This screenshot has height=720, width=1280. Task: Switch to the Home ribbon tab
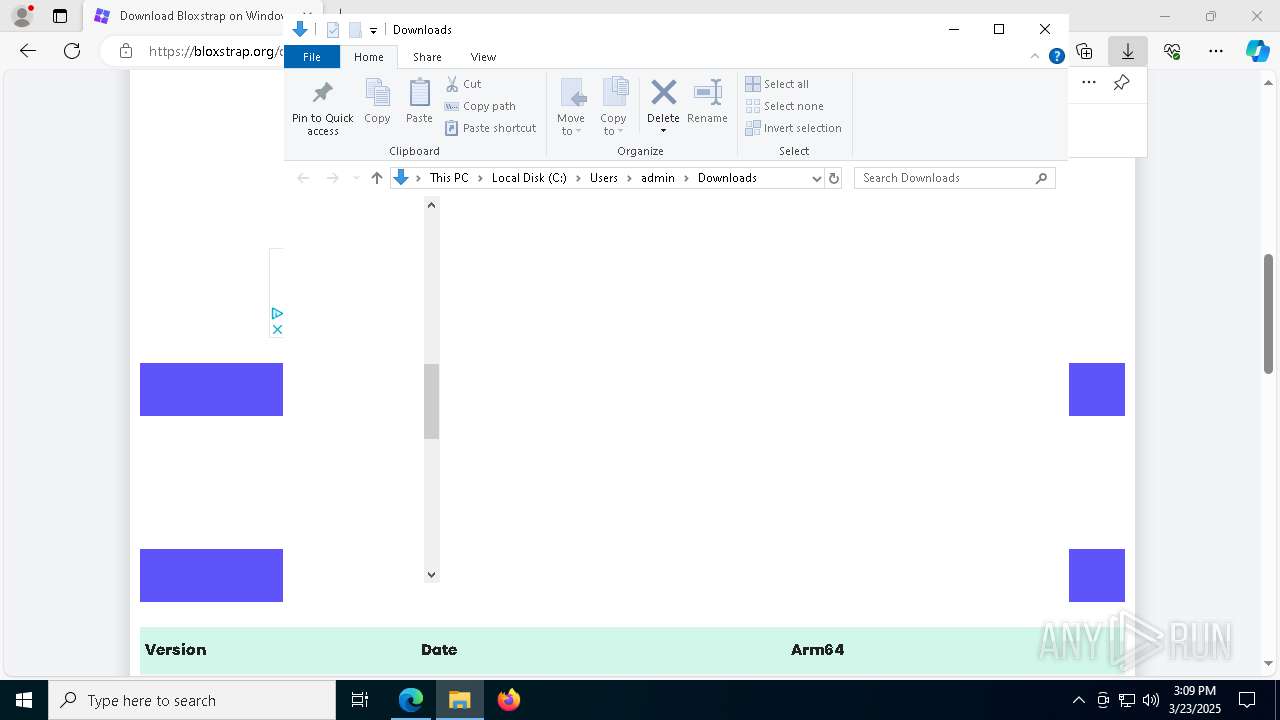click(368, 57)
